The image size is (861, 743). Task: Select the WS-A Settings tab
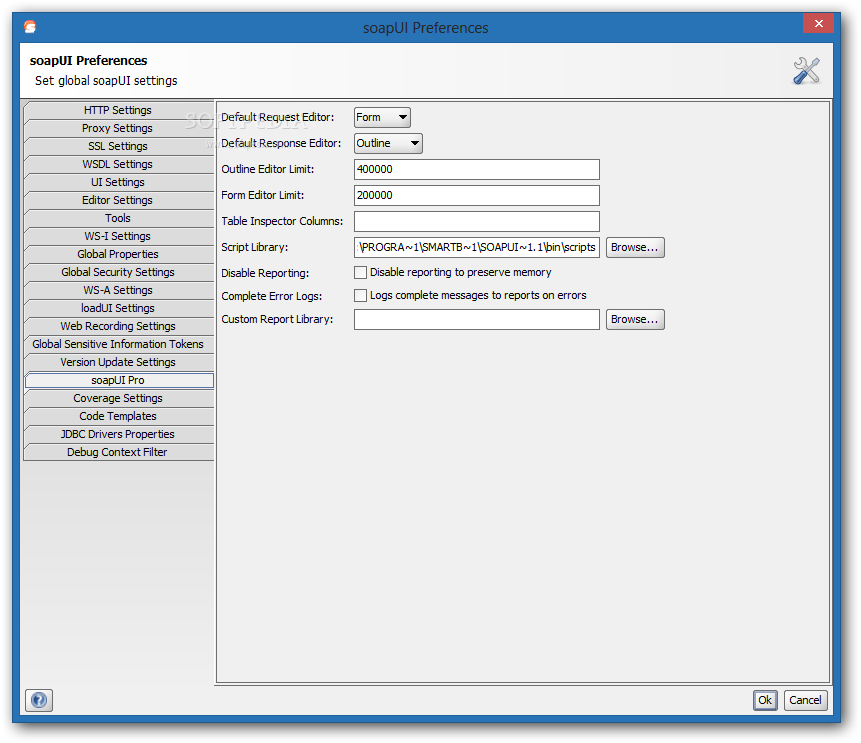[x=118, y=291]
